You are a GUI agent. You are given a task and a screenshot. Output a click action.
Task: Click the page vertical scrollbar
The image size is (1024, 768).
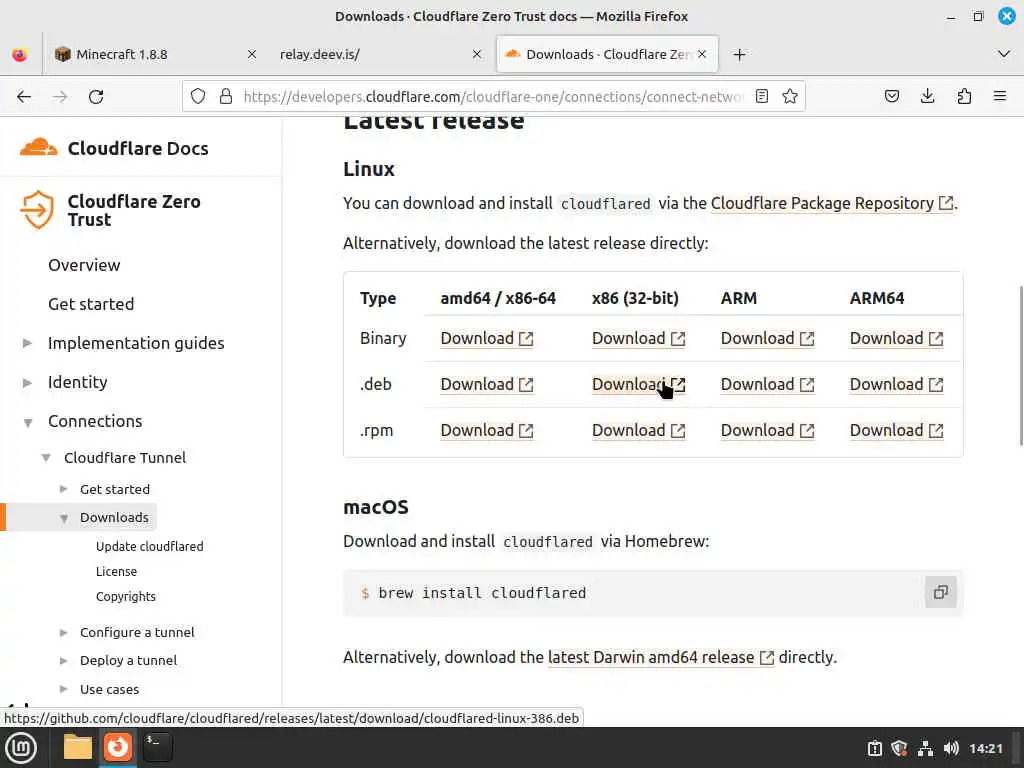1020,366
